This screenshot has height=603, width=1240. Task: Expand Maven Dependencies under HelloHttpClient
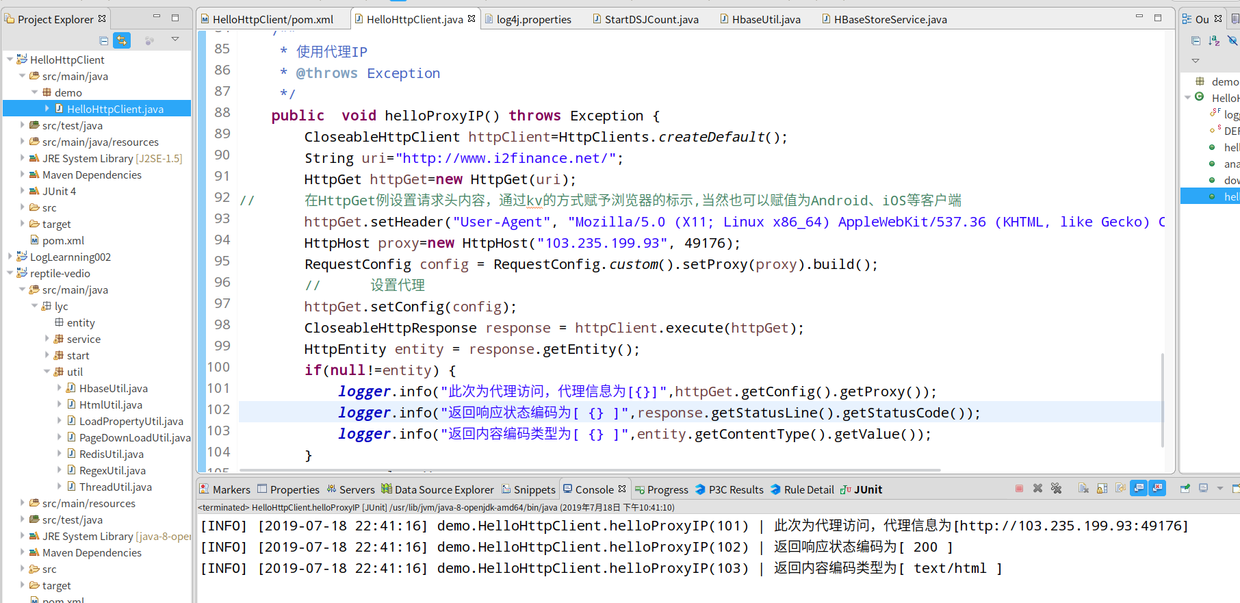coord(22,174)
